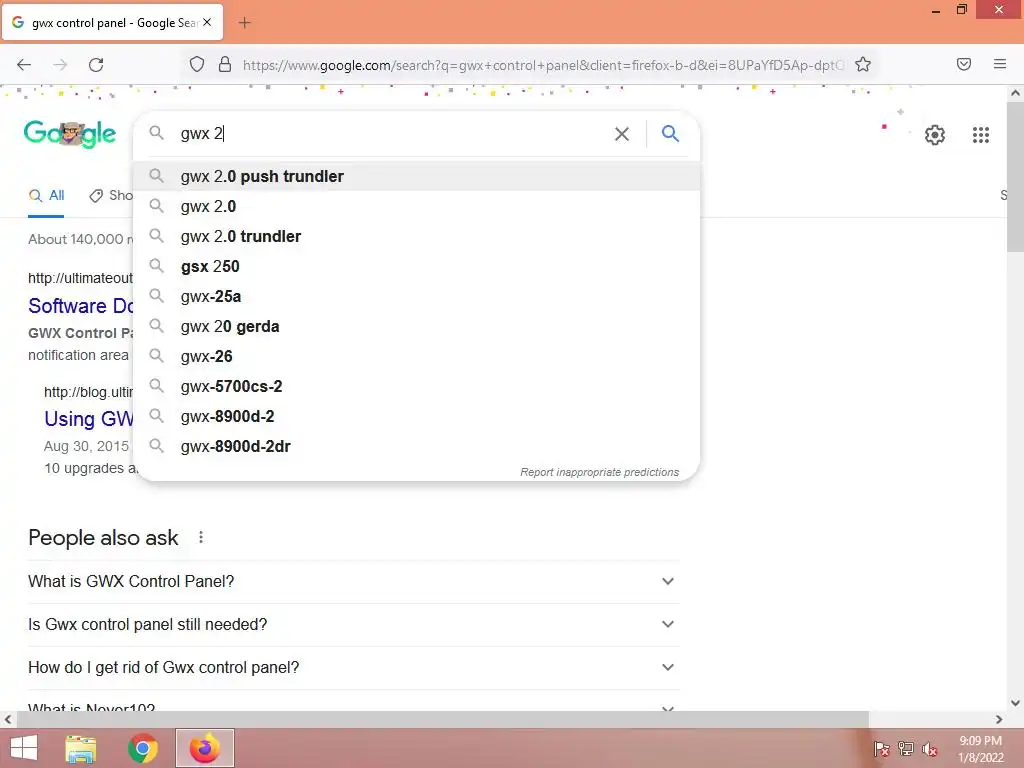The width and height of the screenshot is (1024, 768).
Task: Switch to the All results tab
Action: 46,195
